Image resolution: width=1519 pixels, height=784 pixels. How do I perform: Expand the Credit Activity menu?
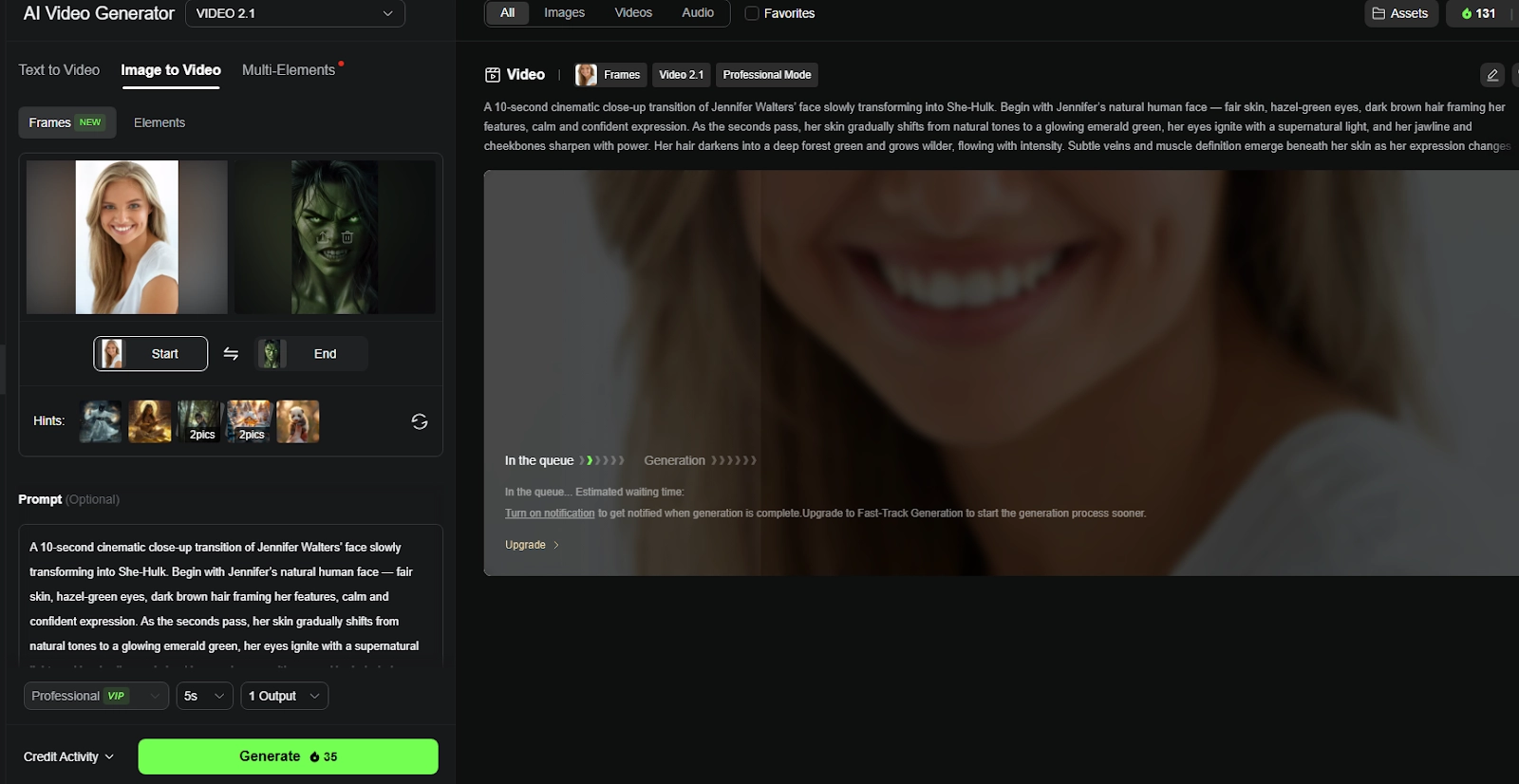68,756
